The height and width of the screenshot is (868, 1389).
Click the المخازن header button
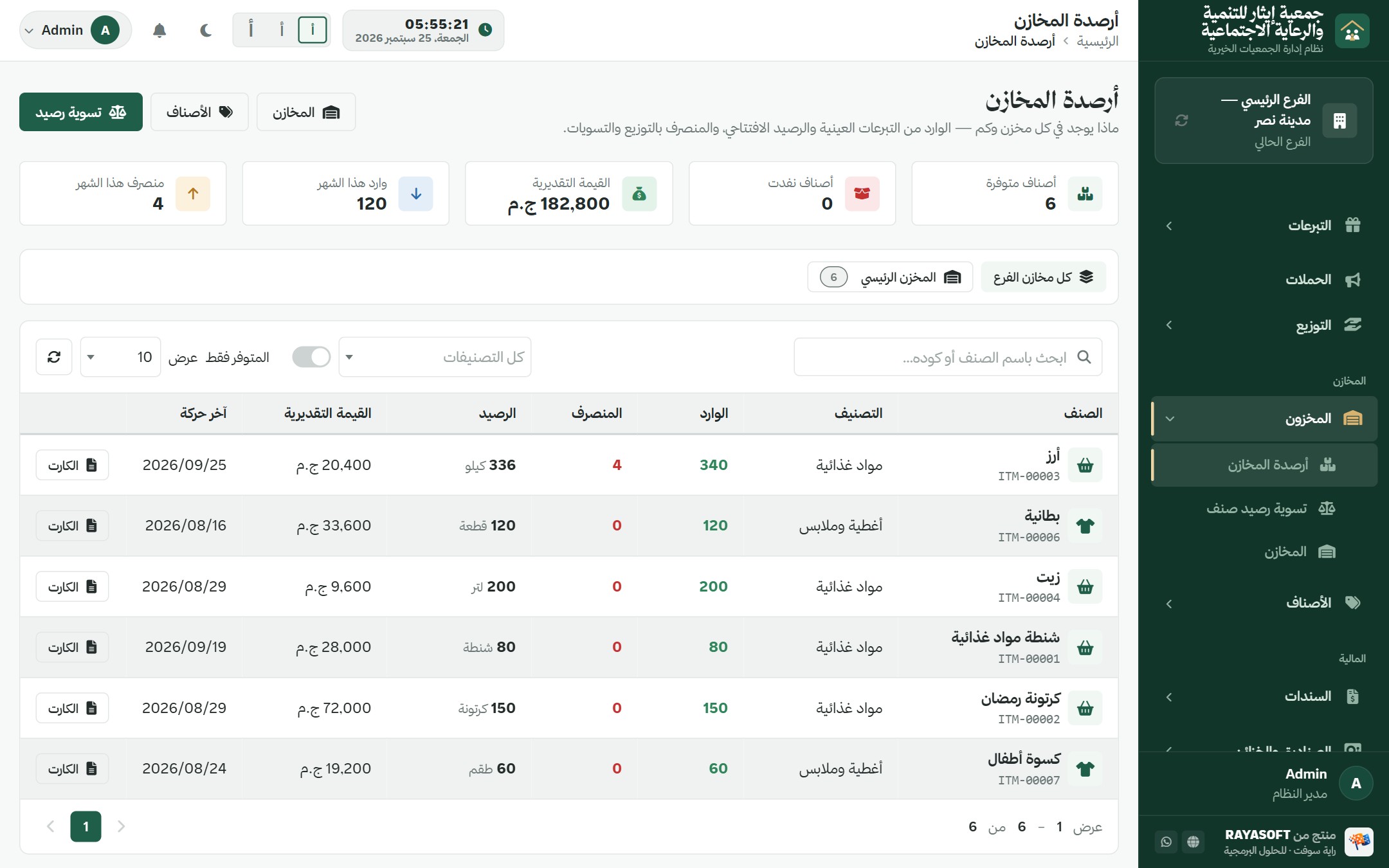point(306,112)
